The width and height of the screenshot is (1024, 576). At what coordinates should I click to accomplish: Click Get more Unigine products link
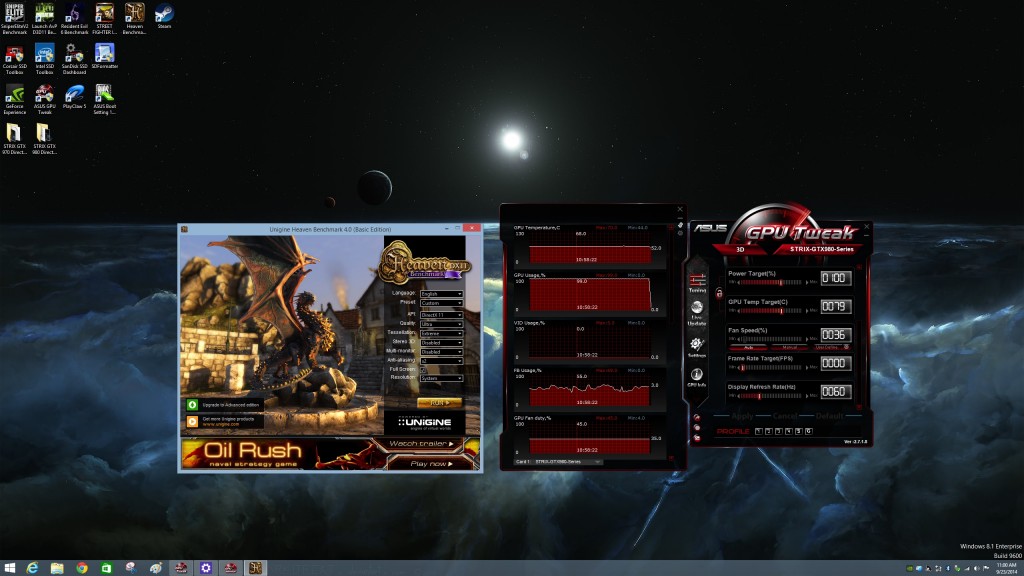click(225, 422)
